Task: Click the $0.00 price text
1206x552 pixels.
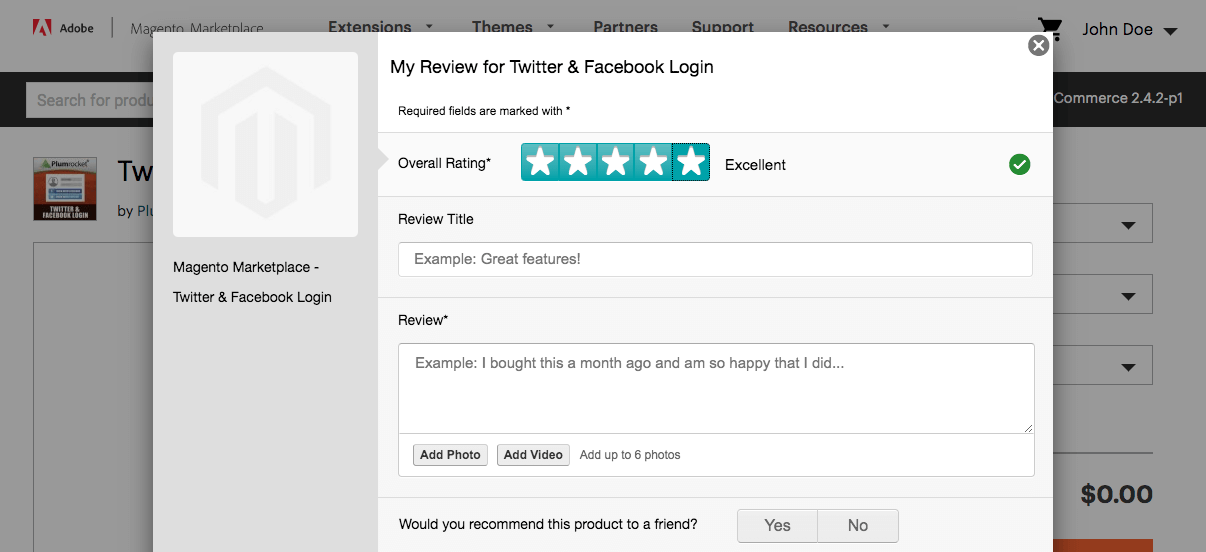Action: point(1116,494)
